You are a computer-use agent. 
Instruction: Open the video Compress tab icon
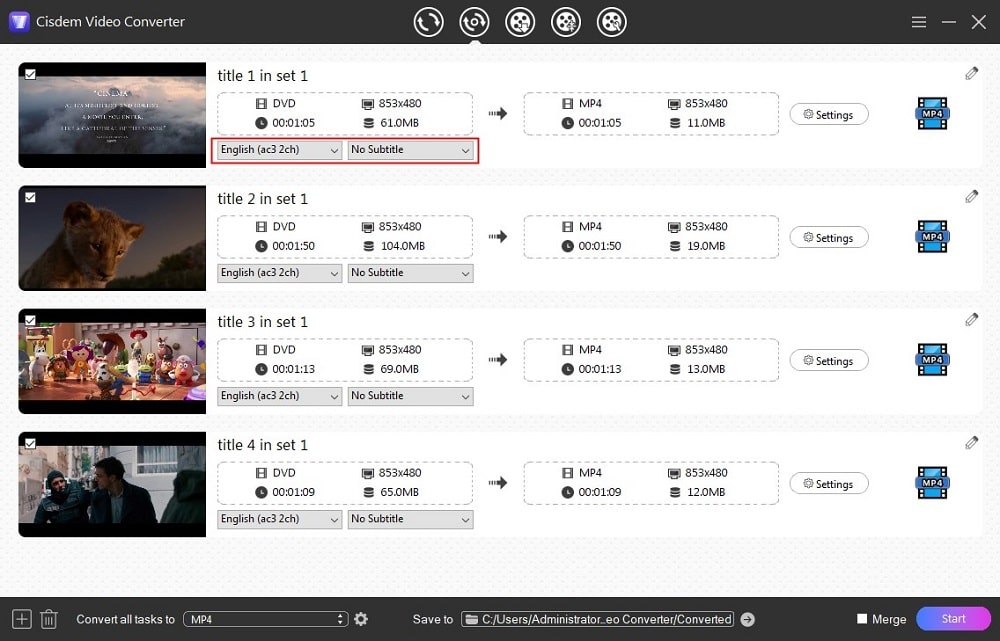pyautogui.click(x=566, y=22)
